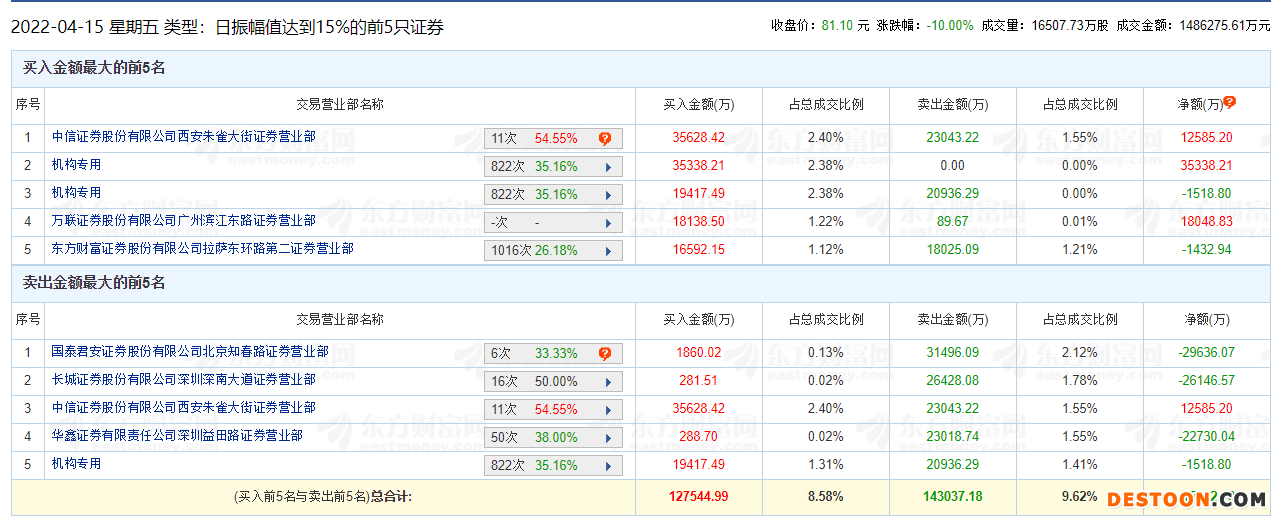
Task: Click the orange question icon in 国泰君安 row
Action: (x=605, y=354)
